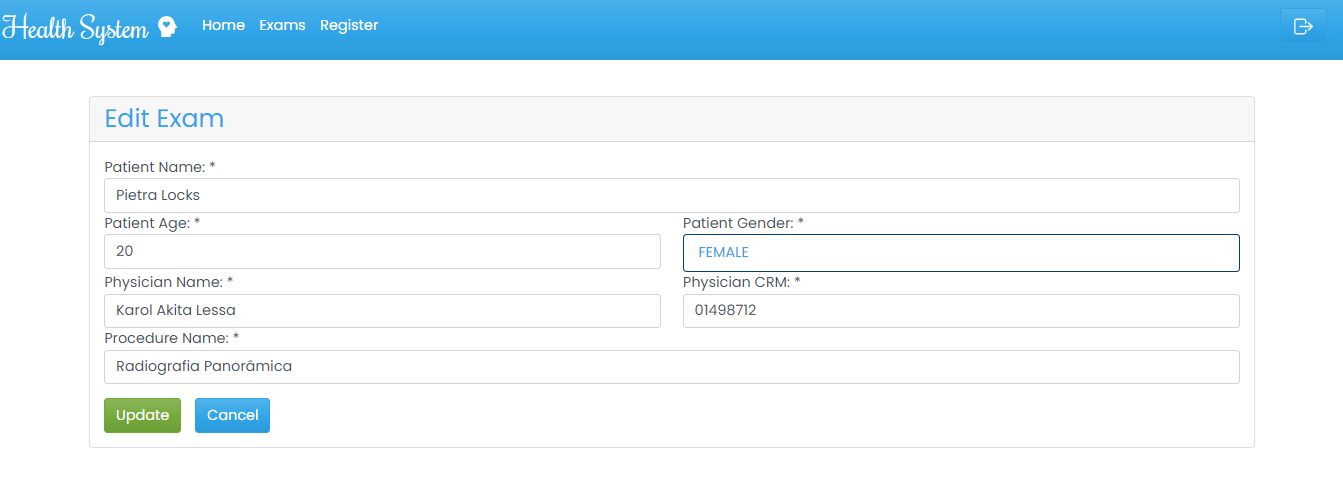Click the Patient Name label
The image size is (1343, 496).
click(x=160, y=166)
